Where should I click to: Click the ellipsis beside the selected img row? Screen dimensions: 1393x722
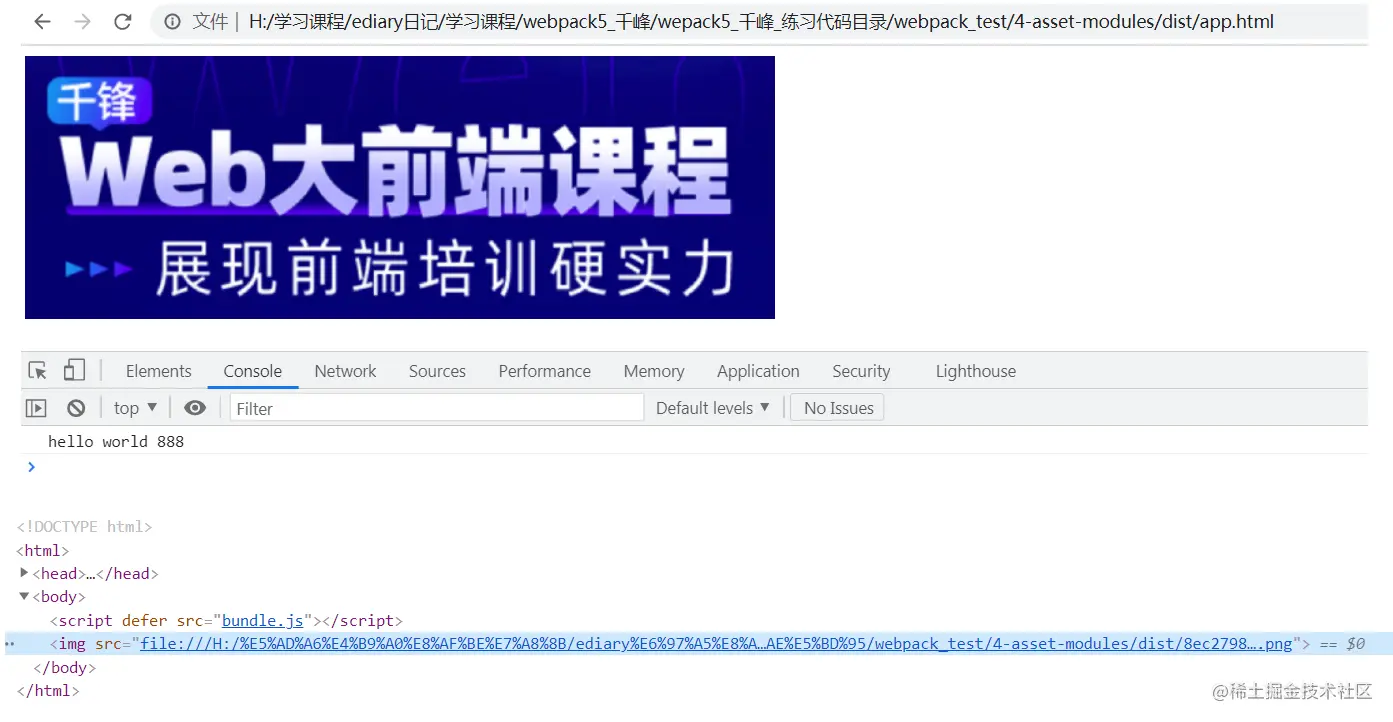pyautogui.click(x=9, y=644)
